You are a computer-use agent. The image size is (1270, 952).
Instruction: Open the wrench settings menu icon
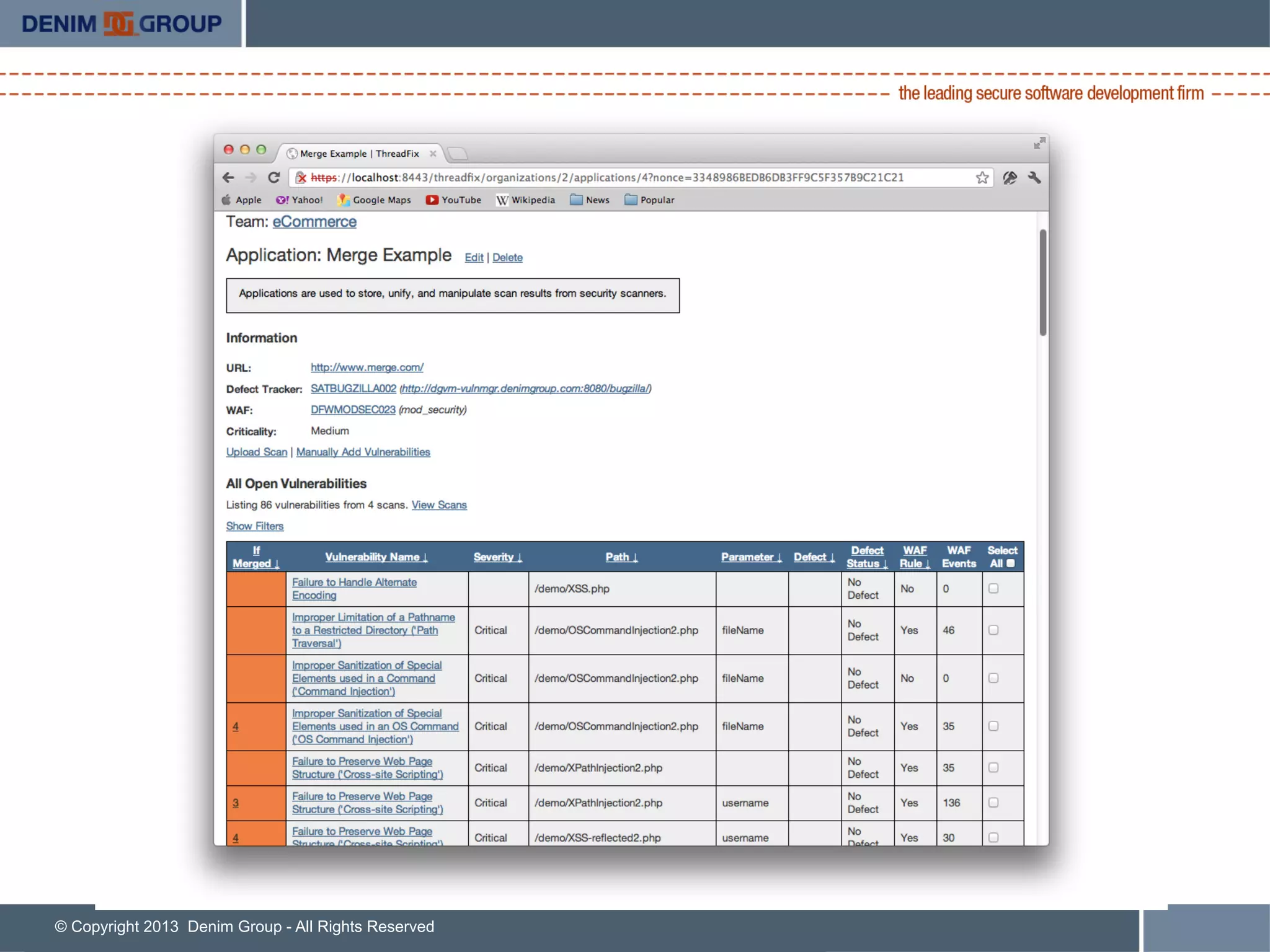1034,178
